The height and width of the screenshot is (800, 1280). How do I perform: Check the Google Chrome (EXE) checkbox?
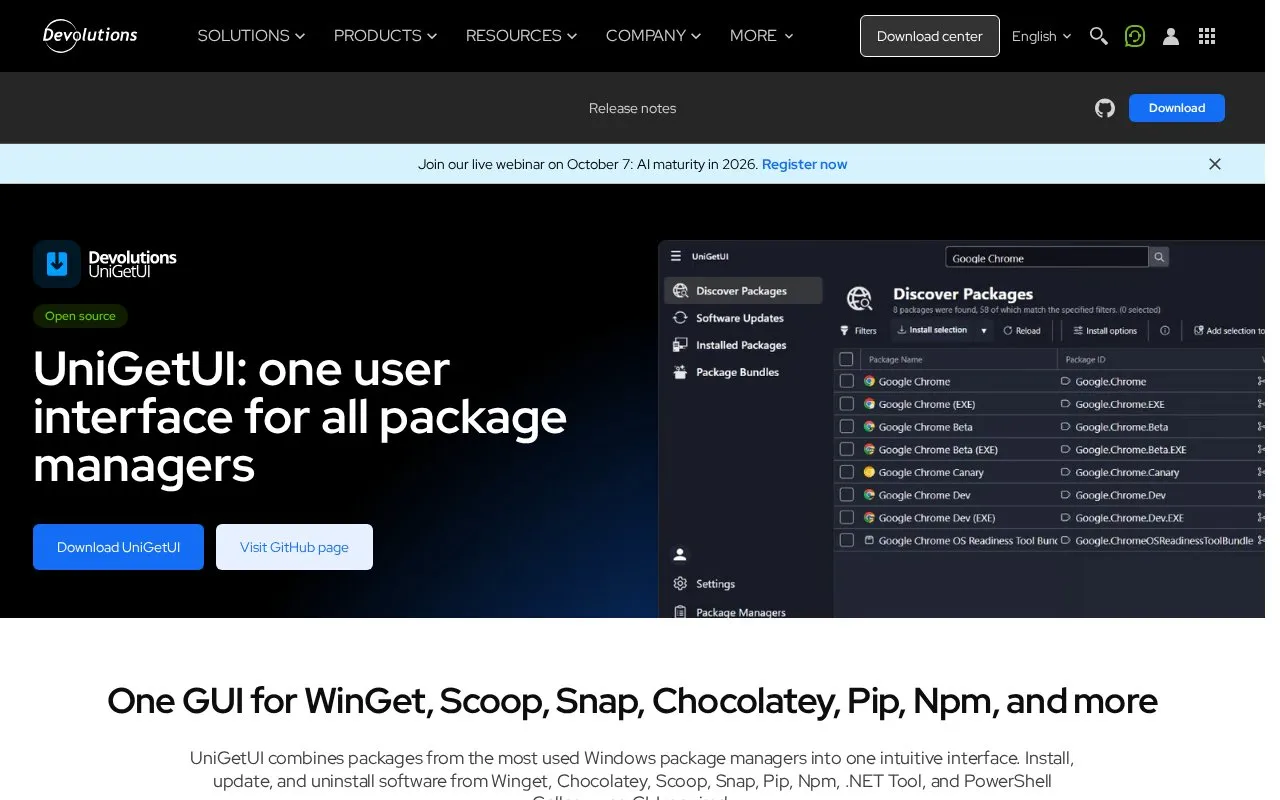point(846,404)
